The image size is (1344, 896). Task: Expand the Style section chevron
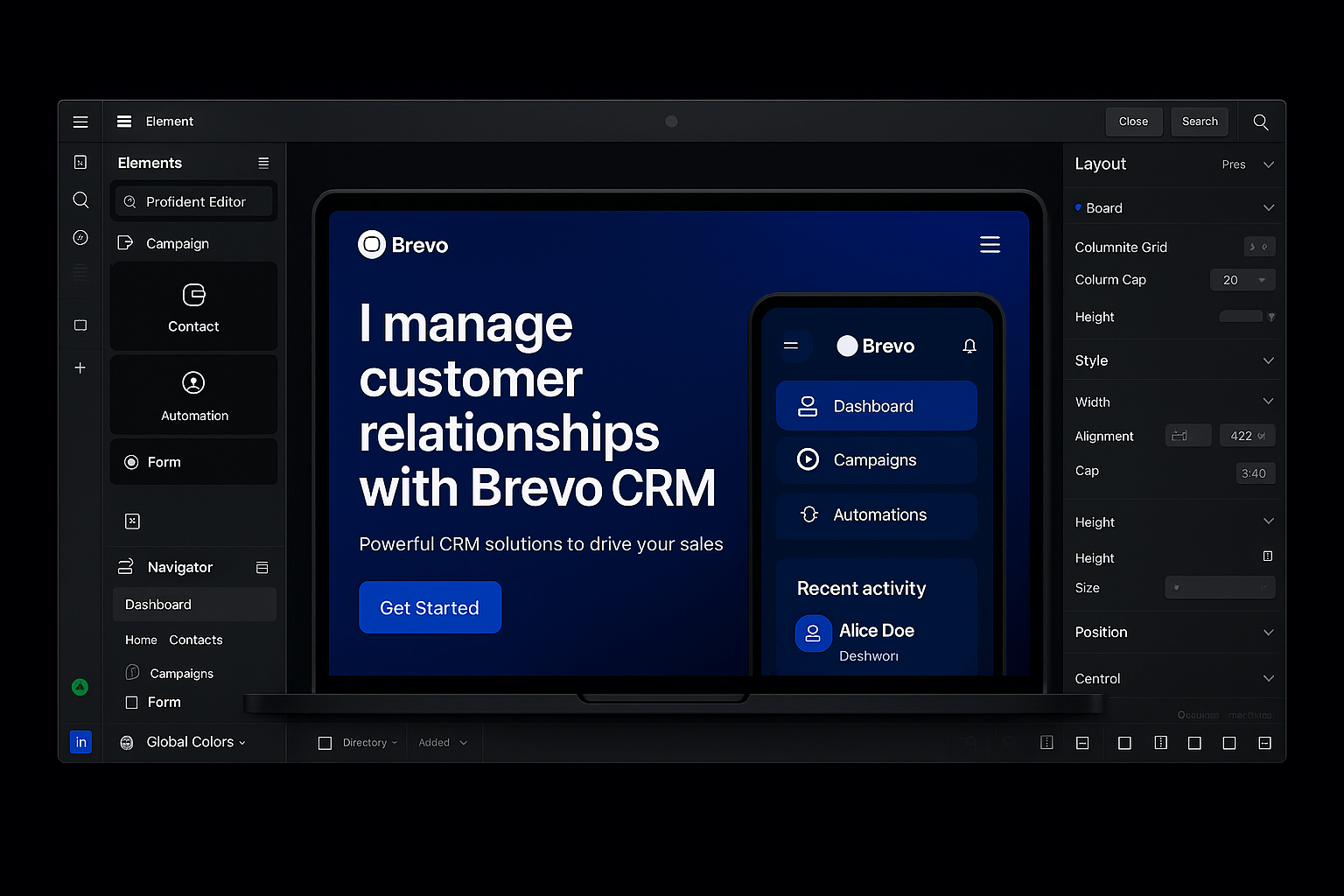pos(1268,360)
